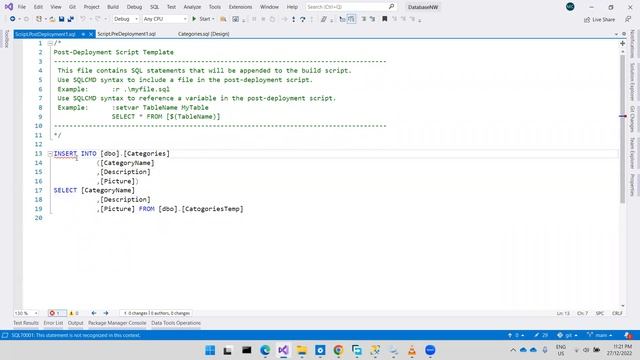Open the Test Results tab
Image resolution: width=640 pixels, height=360 pixels.
[26, 323]
